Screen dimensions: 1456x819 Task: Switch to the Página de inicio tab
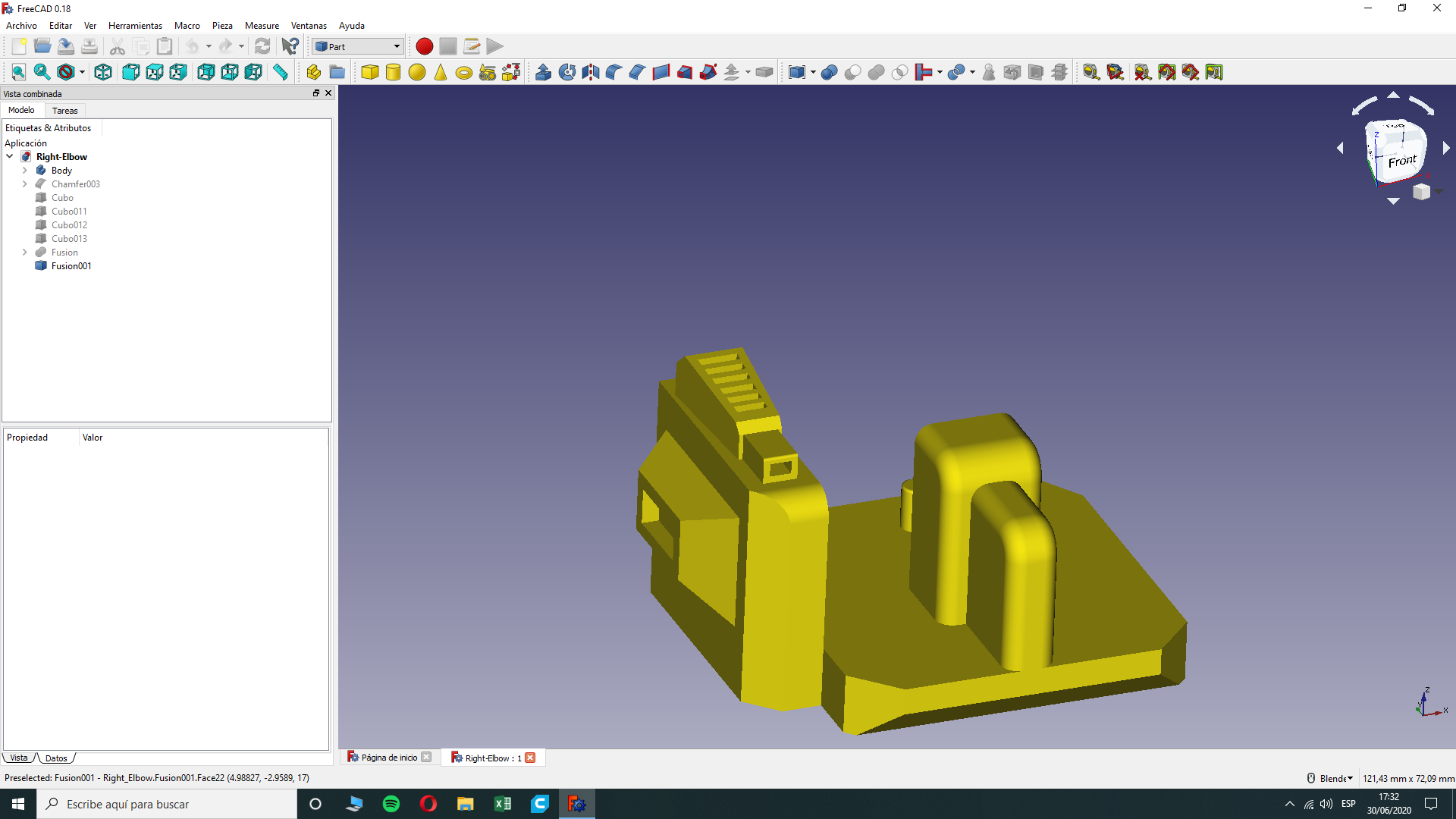pyautogui.click(x=388, y=758)
